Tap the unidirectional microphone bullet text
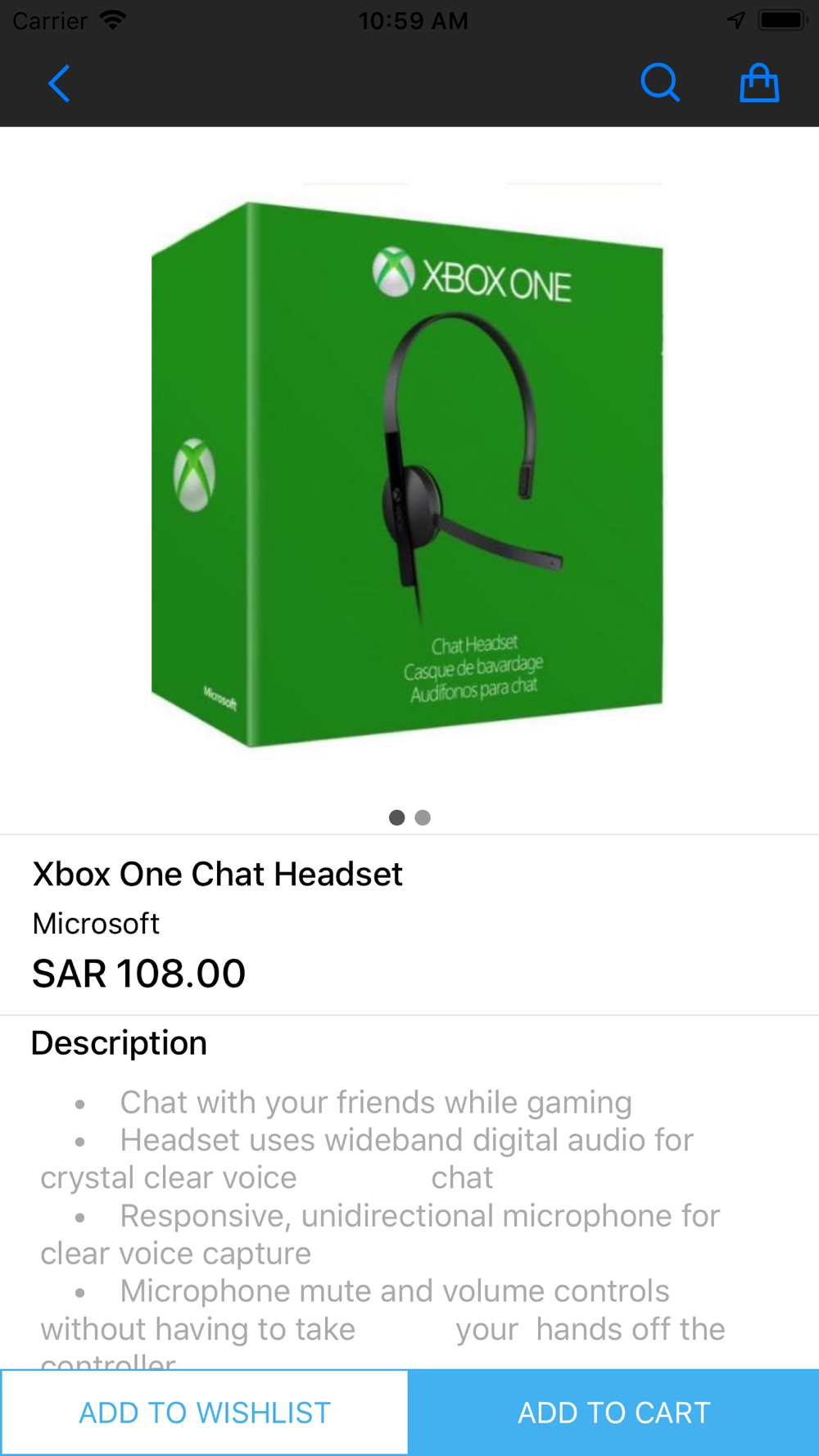Screen dimensions: 819x1456 pos(380,1235)
